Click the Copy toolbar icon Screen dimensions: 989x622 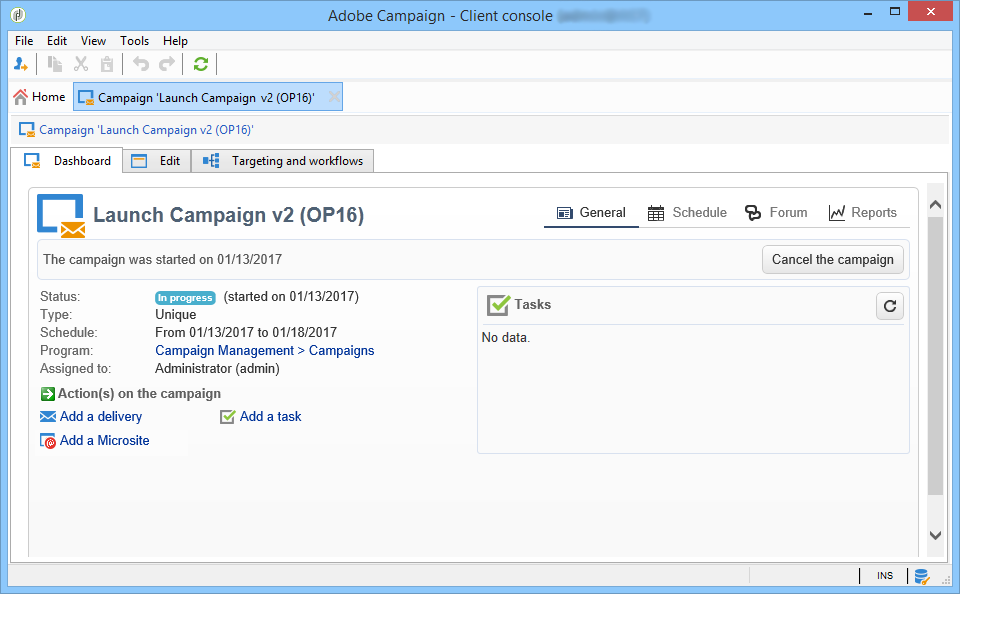tap(55, 64)
